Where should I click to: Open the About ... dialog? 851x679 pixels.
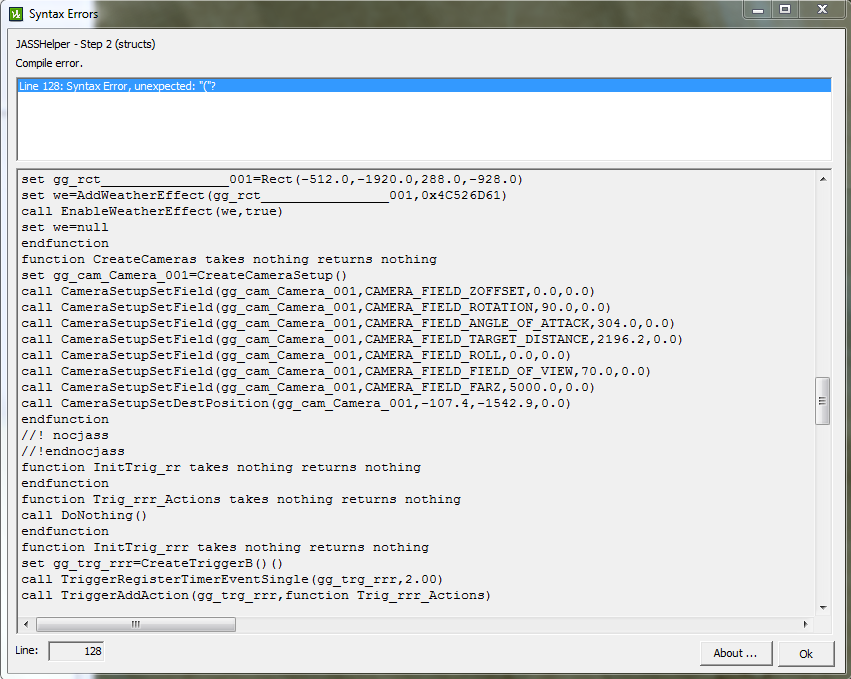735,653
